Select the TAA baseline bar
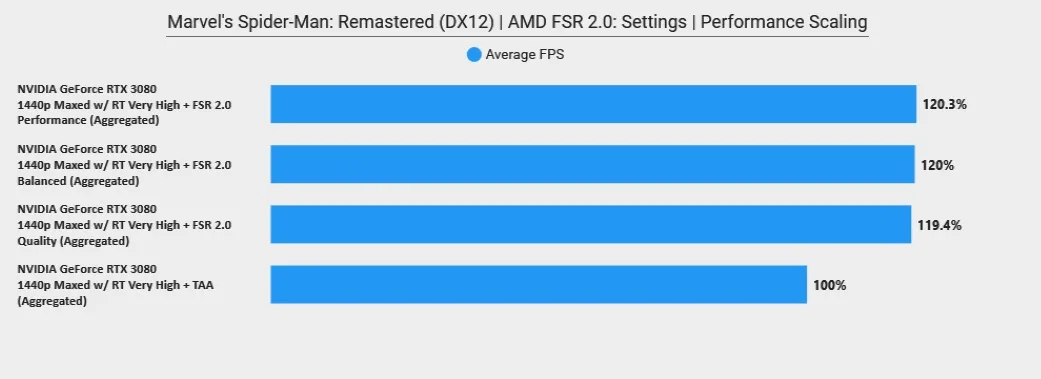1041x379 pixels. point(538,285)
